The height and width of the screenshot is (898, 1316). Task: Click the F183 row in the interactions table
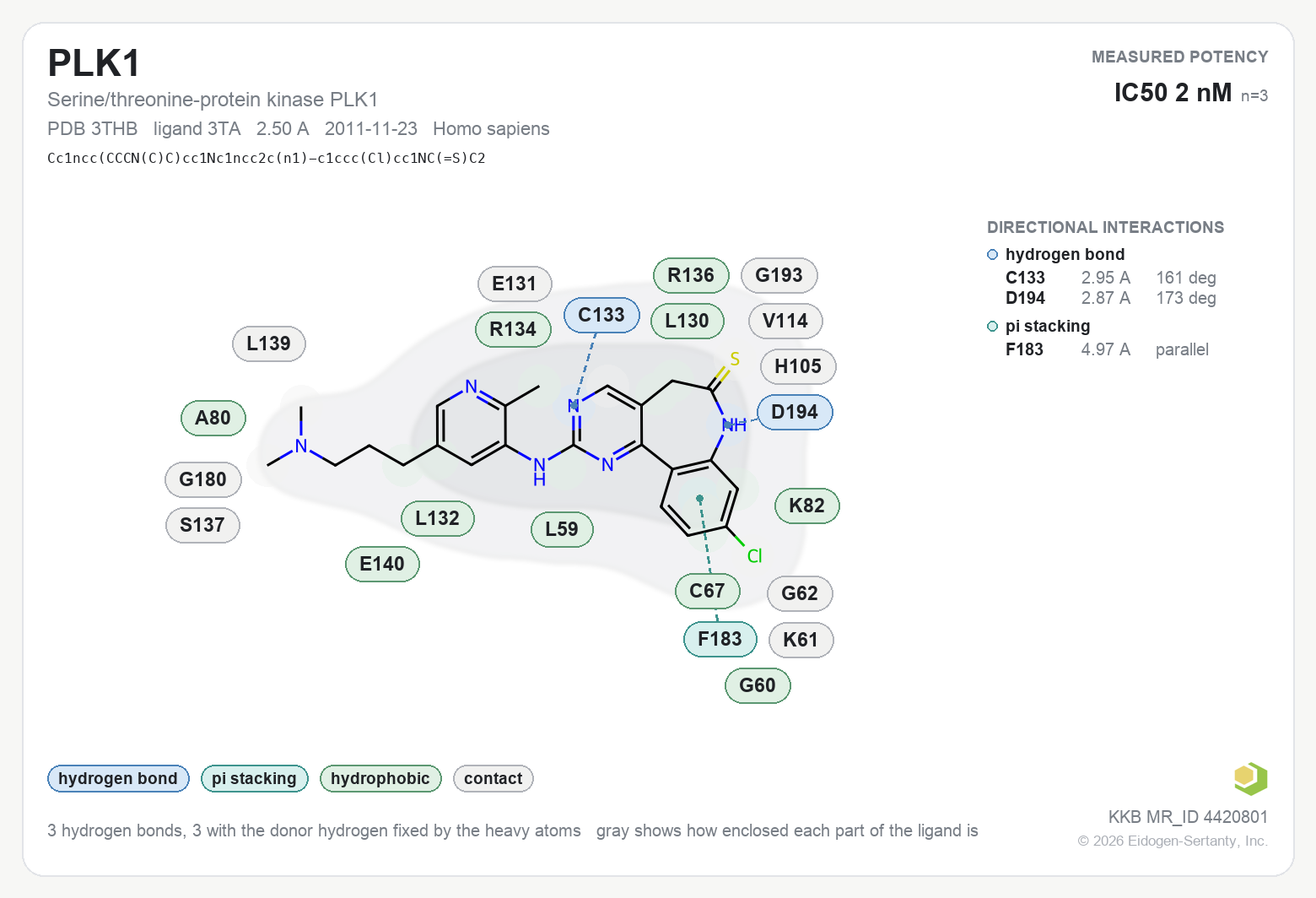point(1107,349)
